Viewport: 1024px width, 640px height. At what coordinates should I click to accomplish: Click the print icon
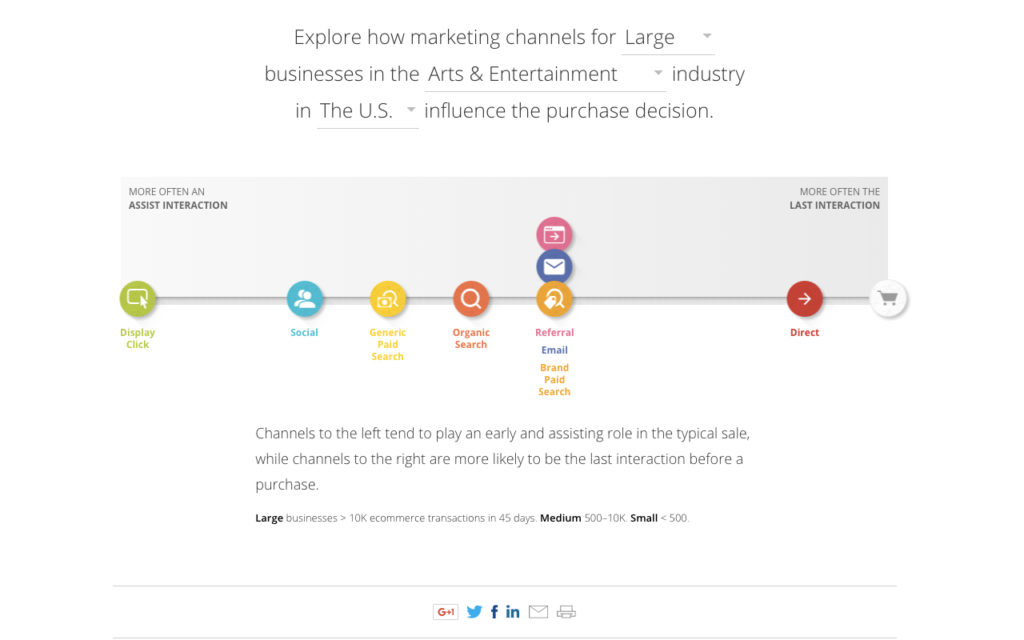click(x=565, y=611)
